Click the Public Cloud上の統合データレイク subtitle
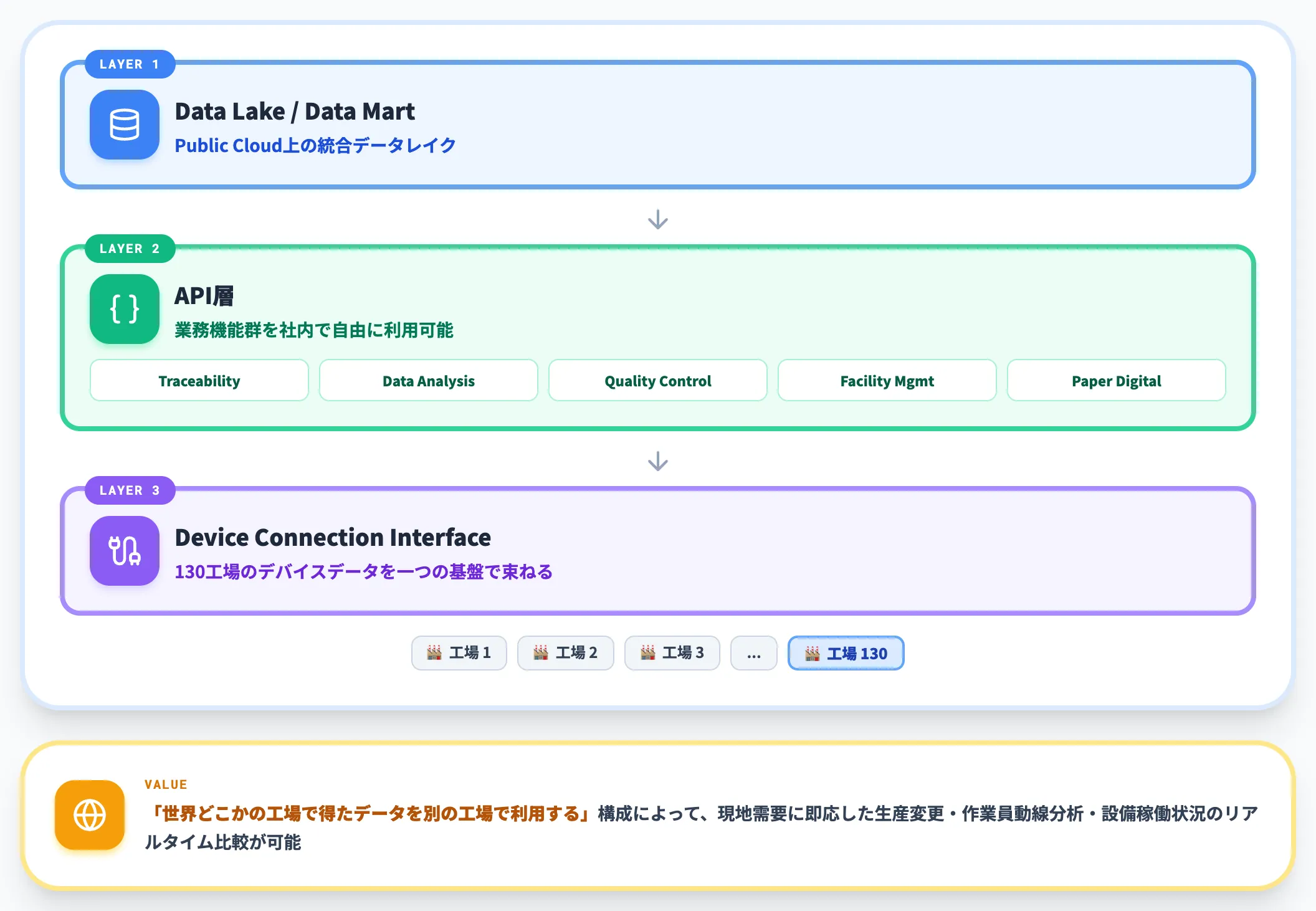Screen dimensions: 1316x911 pyautogui.click(x=315, y=145)
